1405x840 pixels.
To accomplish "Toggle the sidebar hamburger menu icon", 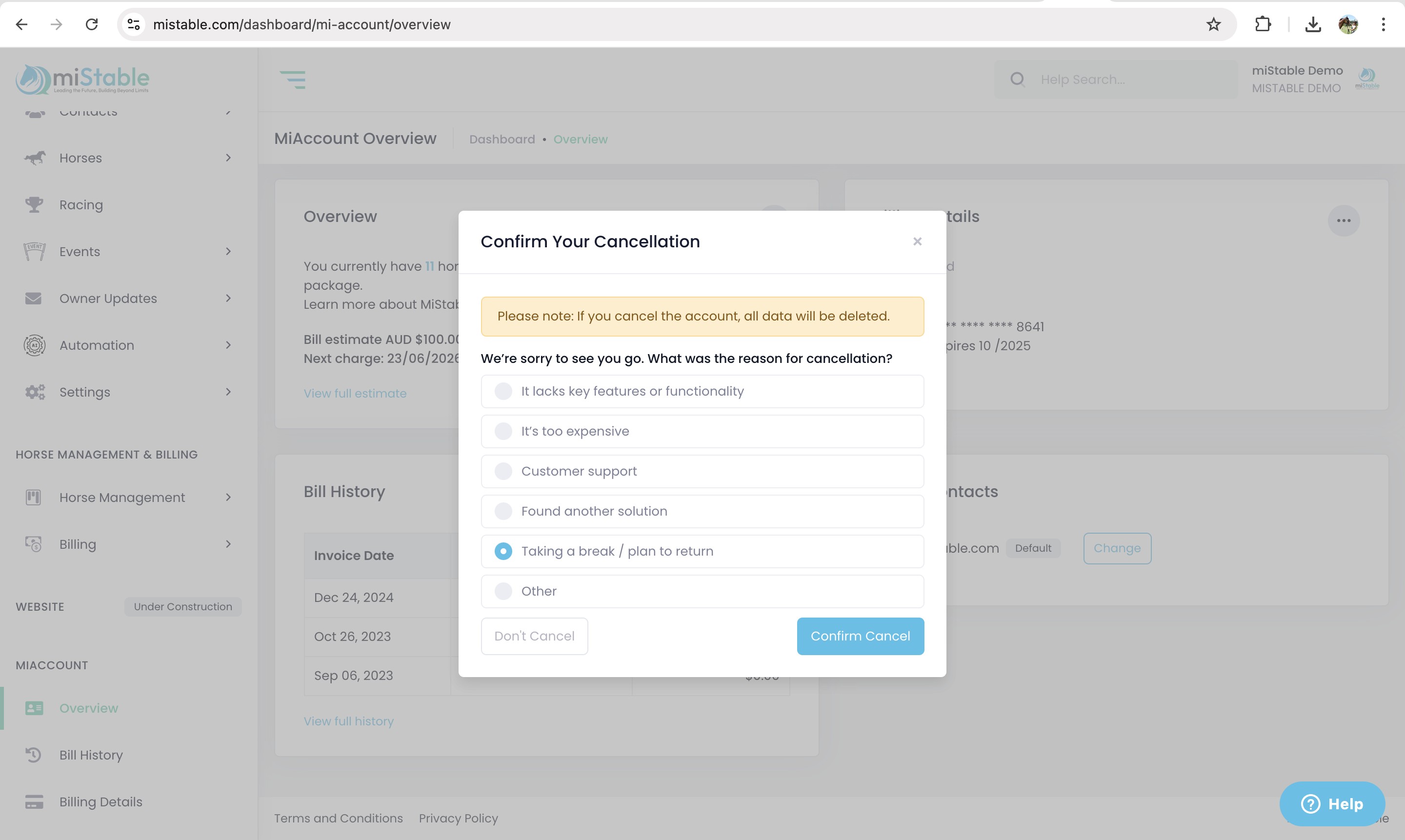I will (293, 79).
